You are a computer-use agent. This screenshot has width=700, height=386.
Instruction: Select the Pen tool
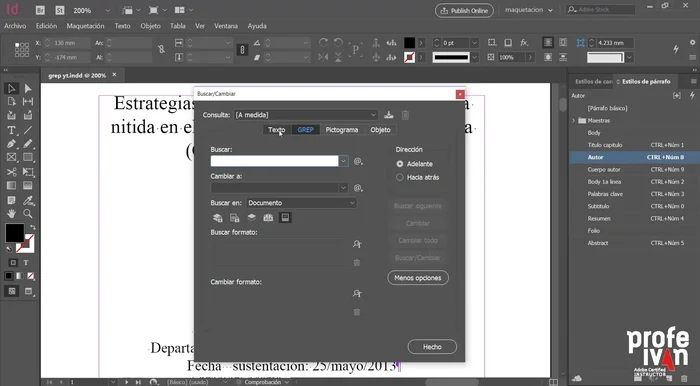point(12,144)
